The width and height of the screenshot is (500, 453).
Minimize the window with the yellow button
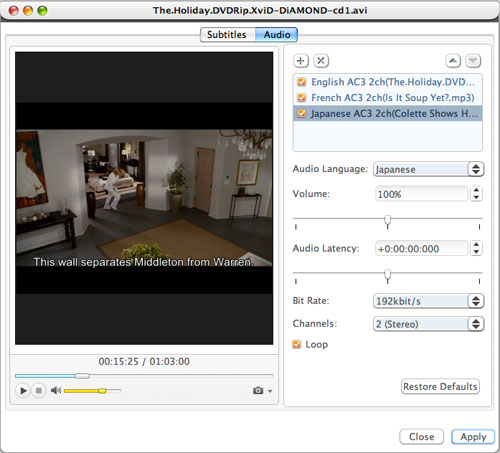[x=28, y=11]
